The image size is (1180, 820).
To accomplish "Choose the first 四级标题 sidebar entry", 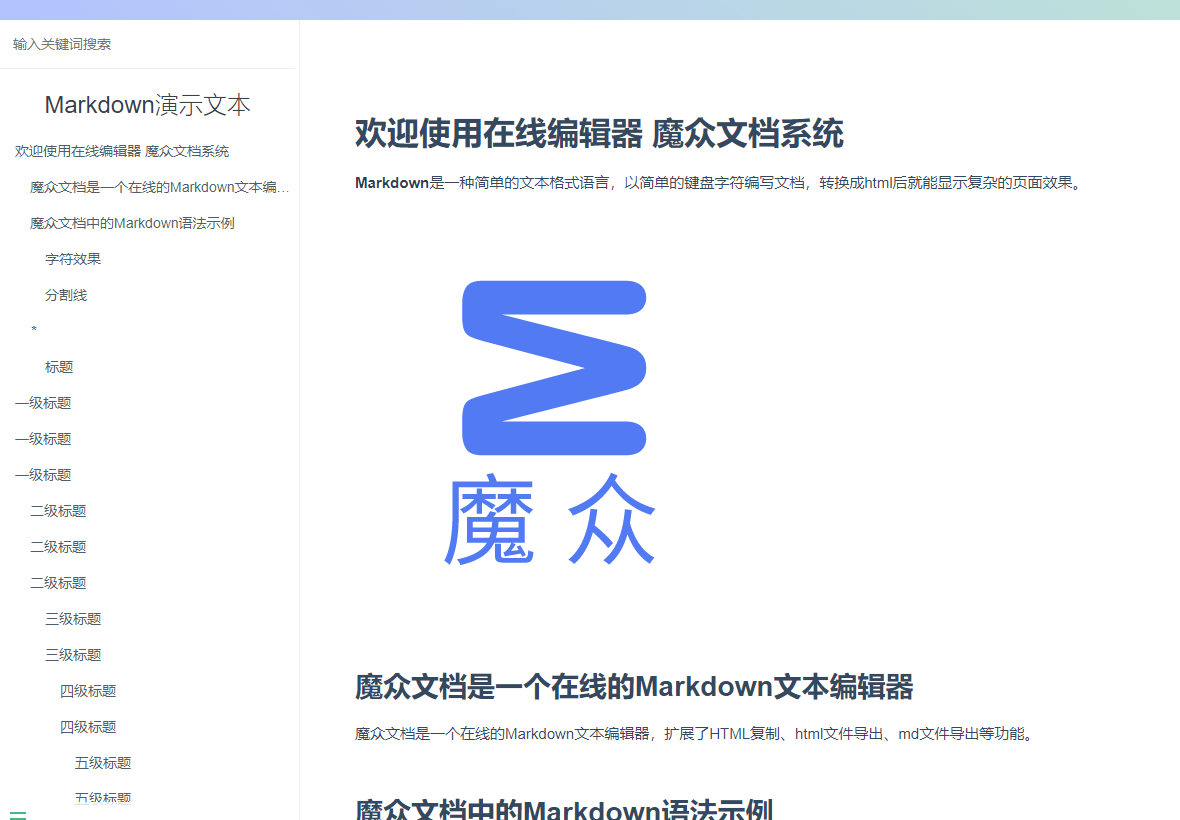I will 88,692.
